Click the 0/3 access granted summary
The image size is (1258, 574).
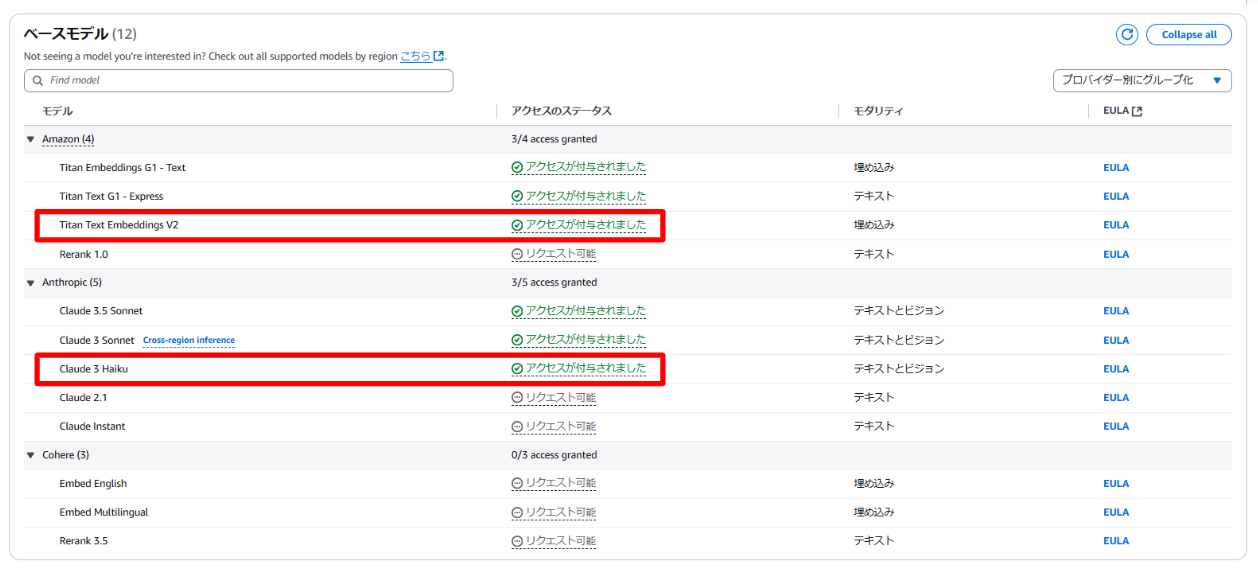coord(554,455)
